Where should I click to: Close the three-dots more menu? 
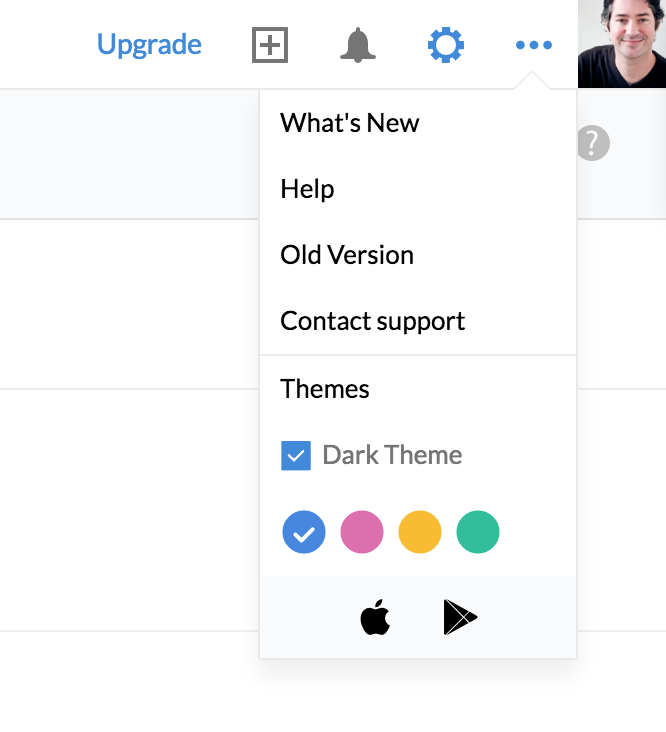point(533,45)
